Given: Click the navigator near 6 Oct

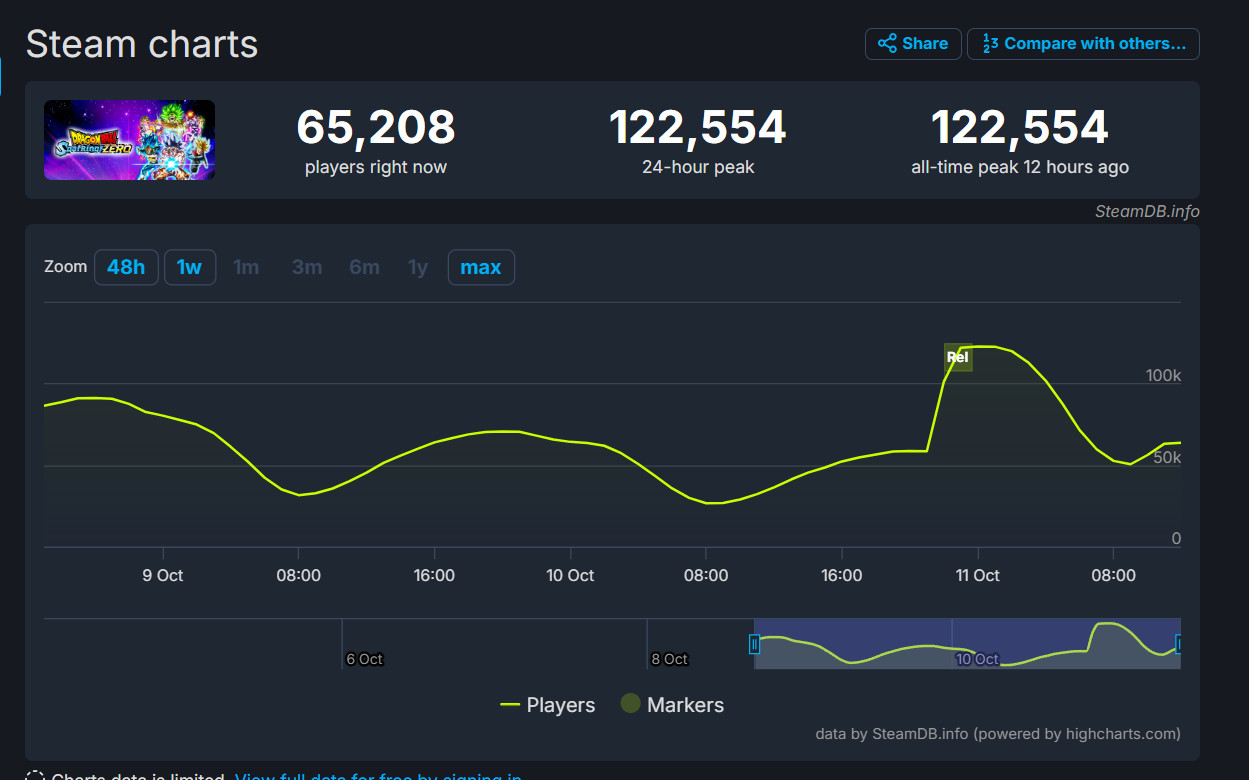Looking at the screenshot, I should click(x=364, y=659).
